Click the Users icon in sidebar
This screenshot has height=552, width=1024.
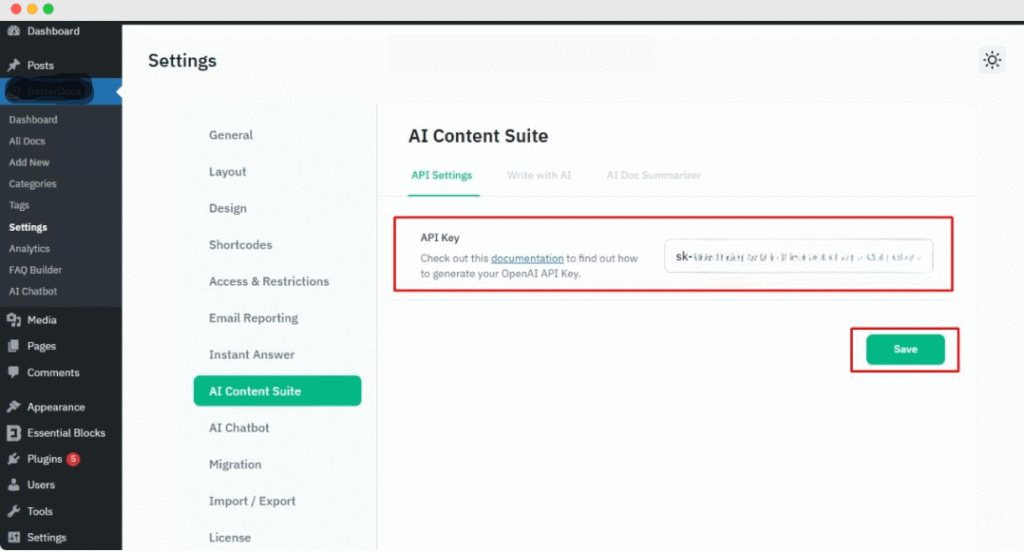[x=14, y=485]
